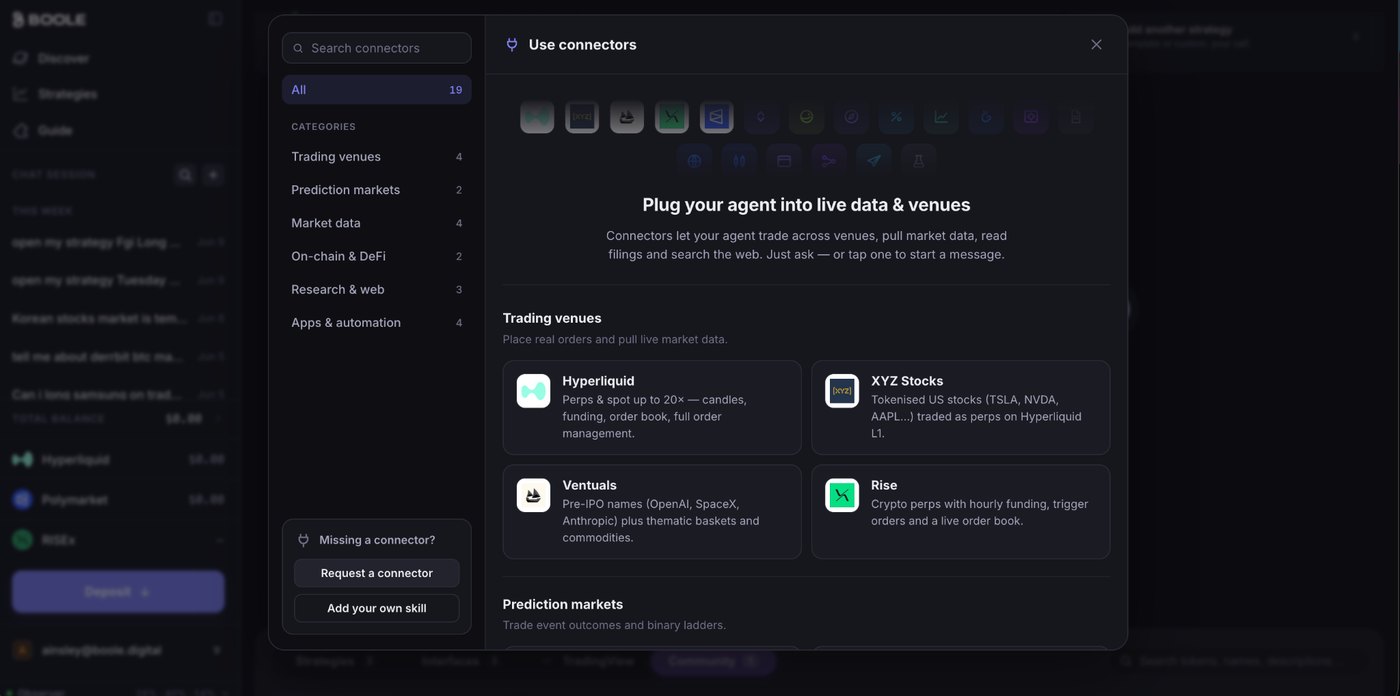Image resolution: width=1400 pixels, height=696 pixels.
Task: Click the scissors-style workflow connector icon
Action: pyautogui.click(x=829, y=160)
